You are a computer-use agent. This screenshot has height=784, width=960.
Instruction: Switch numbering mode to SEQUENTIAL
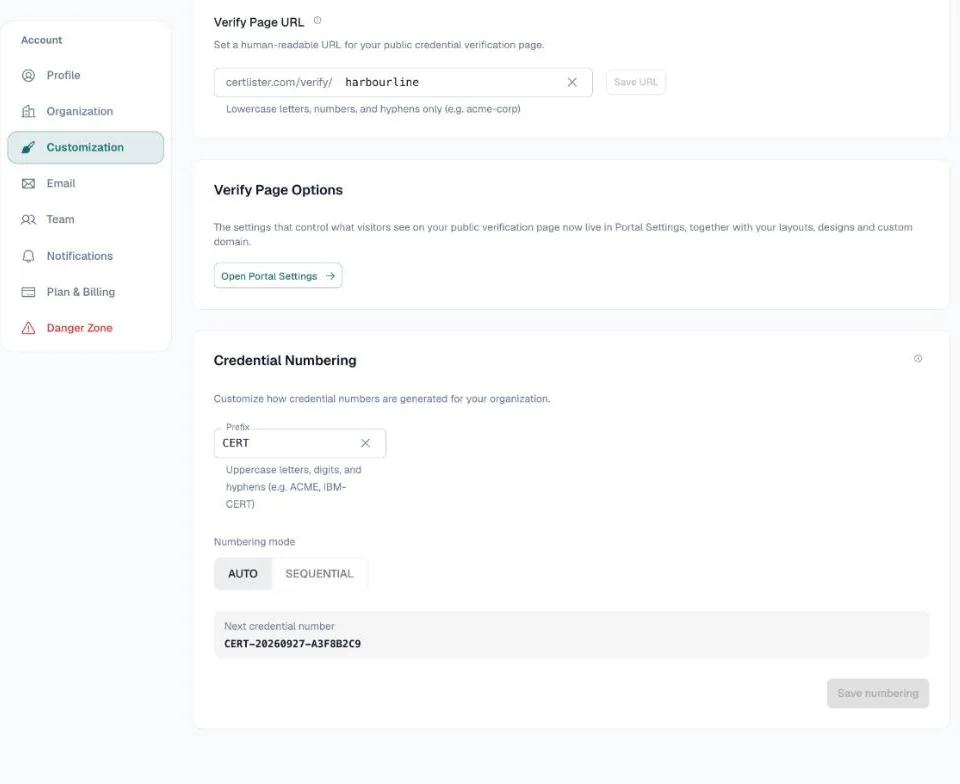coord(319,573)
